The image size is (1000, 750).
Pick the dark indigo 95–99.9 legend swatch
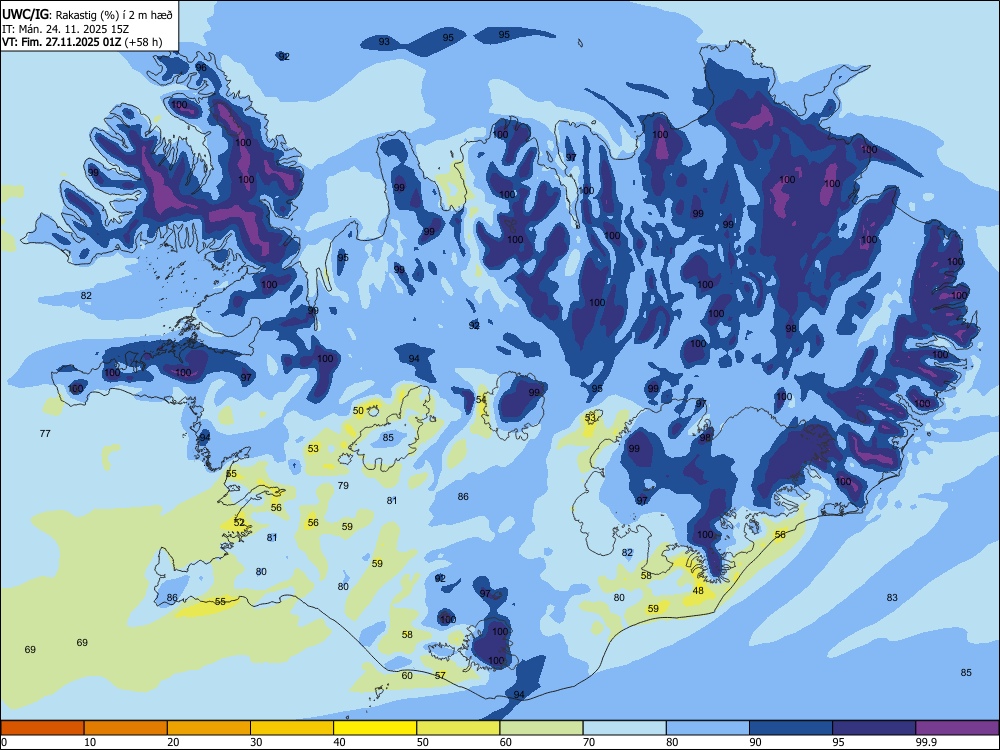coord(874,728)
